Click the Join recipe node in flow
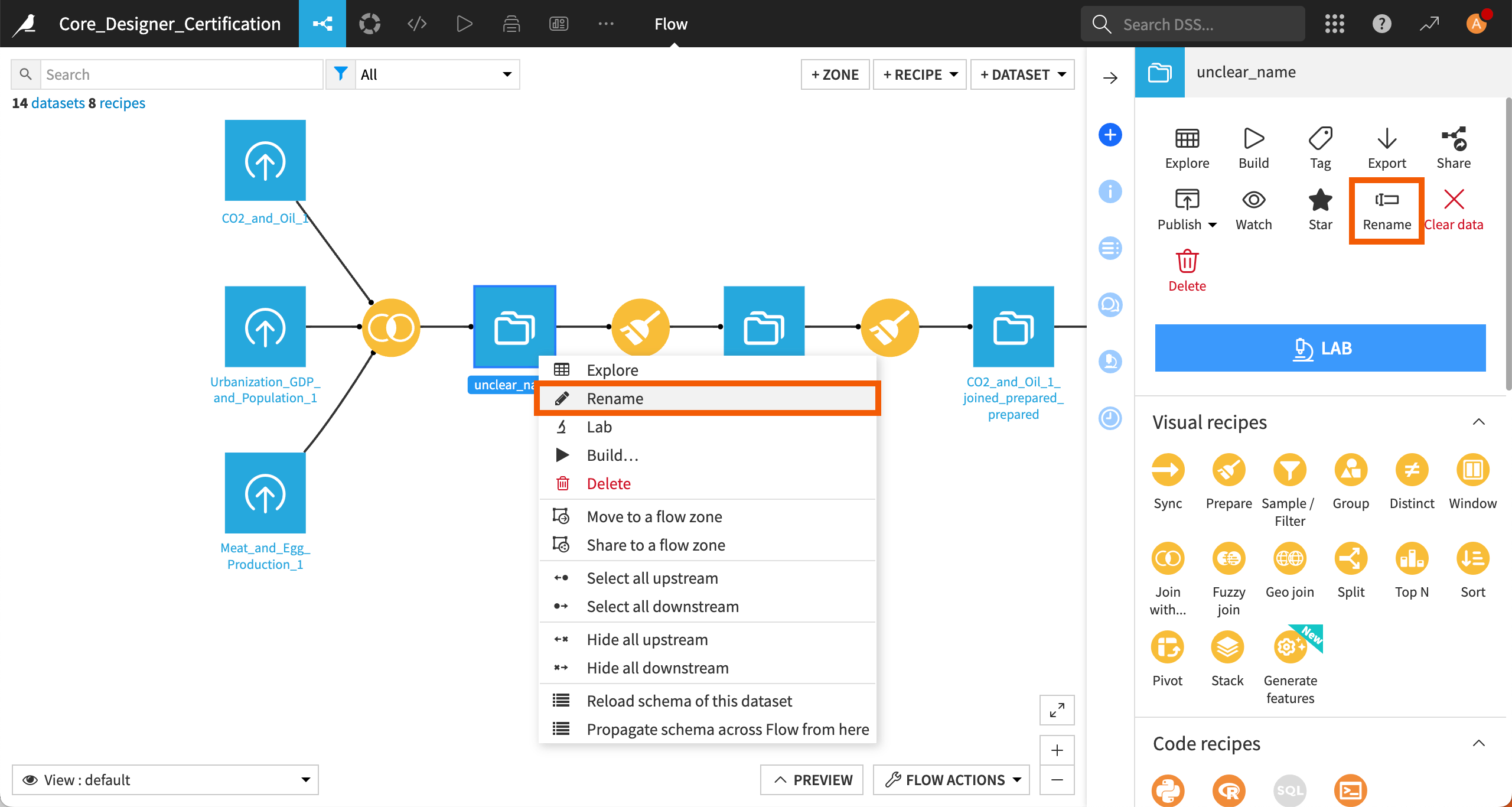 391,327
